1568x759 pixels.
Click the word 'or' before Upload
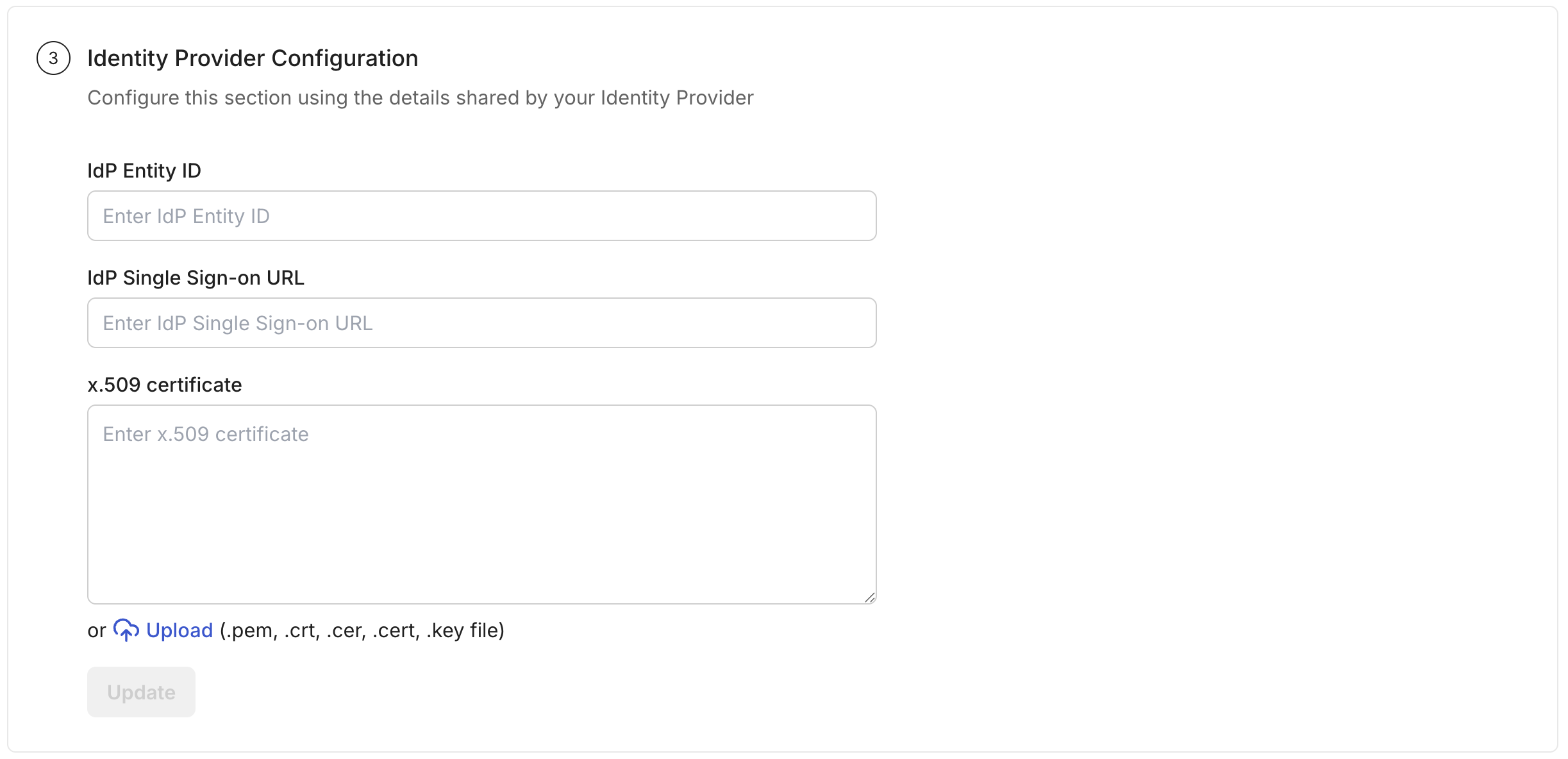click(x=96, y=630)
